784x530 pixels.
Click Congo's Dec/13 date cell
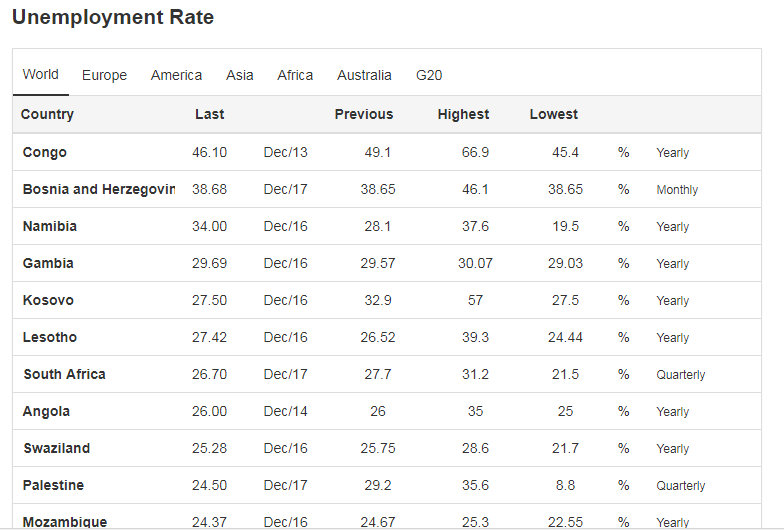pyautogui.click(x=286, y=152)
